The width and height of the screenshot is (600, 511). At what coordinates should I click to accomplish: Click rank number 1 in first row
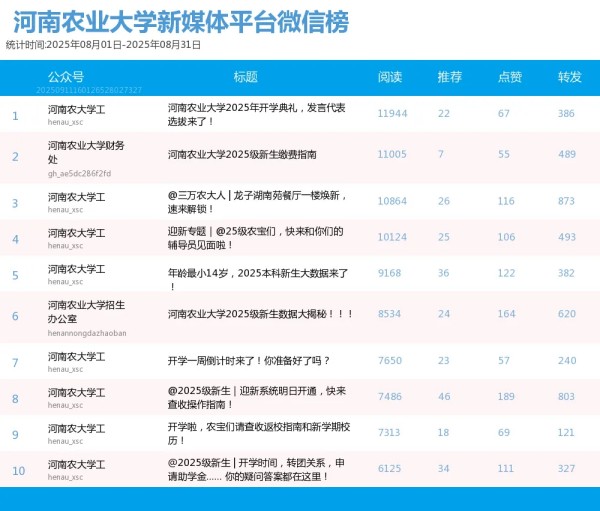point(15,116)
